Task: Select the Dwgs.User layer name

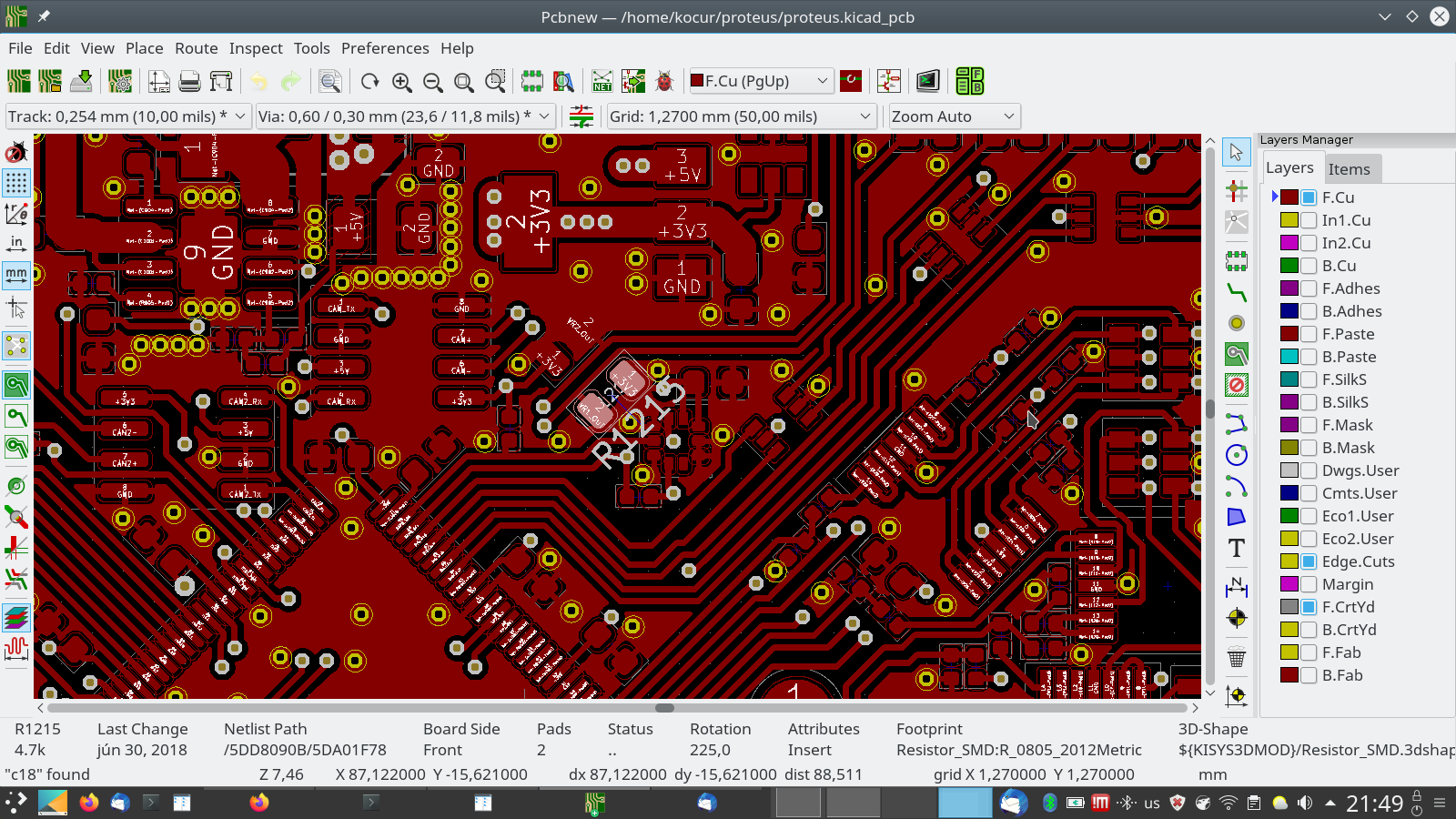Action: tap(1360, 470)
